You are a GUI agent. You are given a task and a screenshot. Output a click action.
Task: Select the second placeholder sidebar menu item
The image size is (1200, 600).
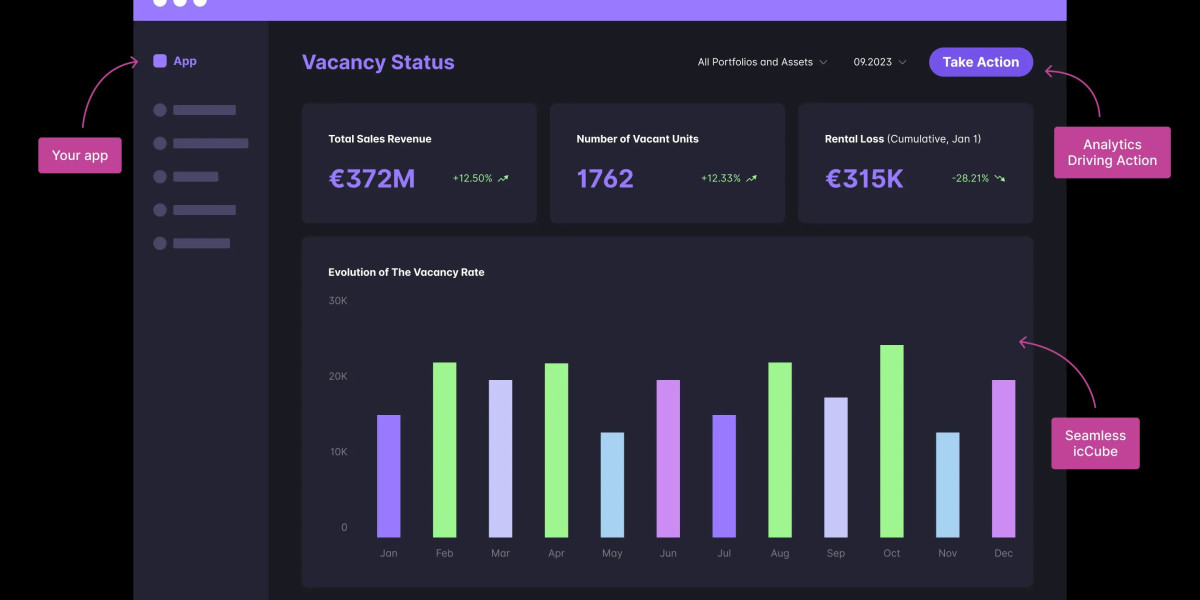pyautogui.click(x=210, y=143)
